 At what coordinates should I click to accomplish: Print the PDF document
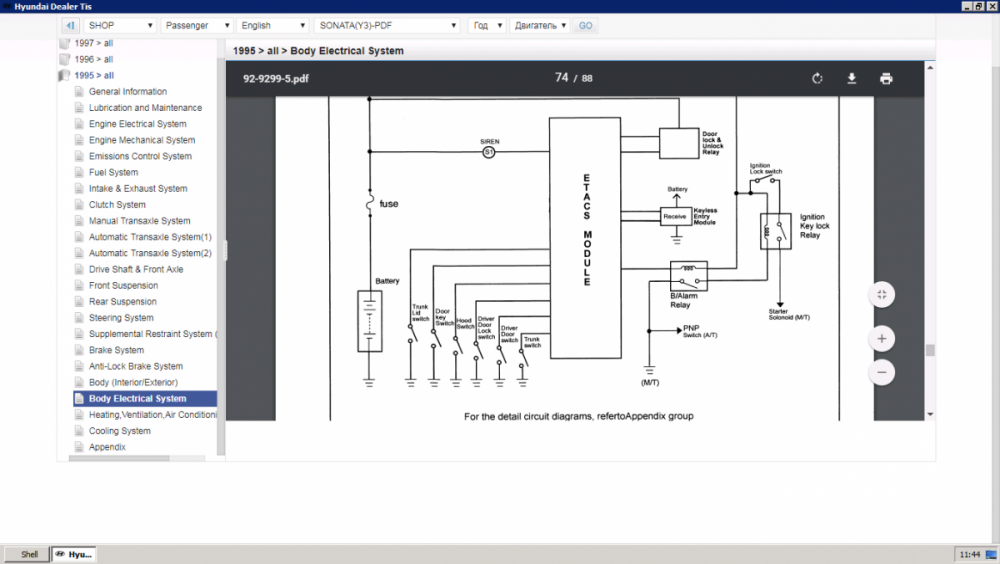tap(886, 79)
